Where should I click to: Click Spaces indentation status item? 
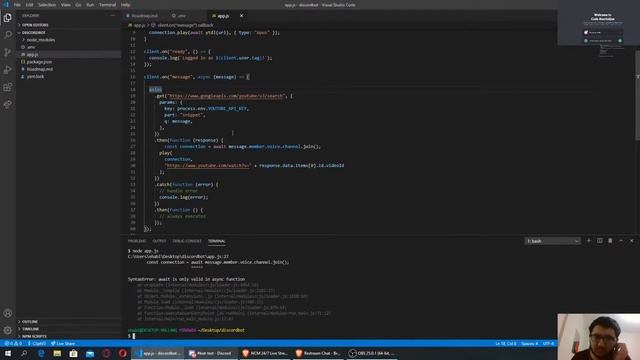click(529, 344)
